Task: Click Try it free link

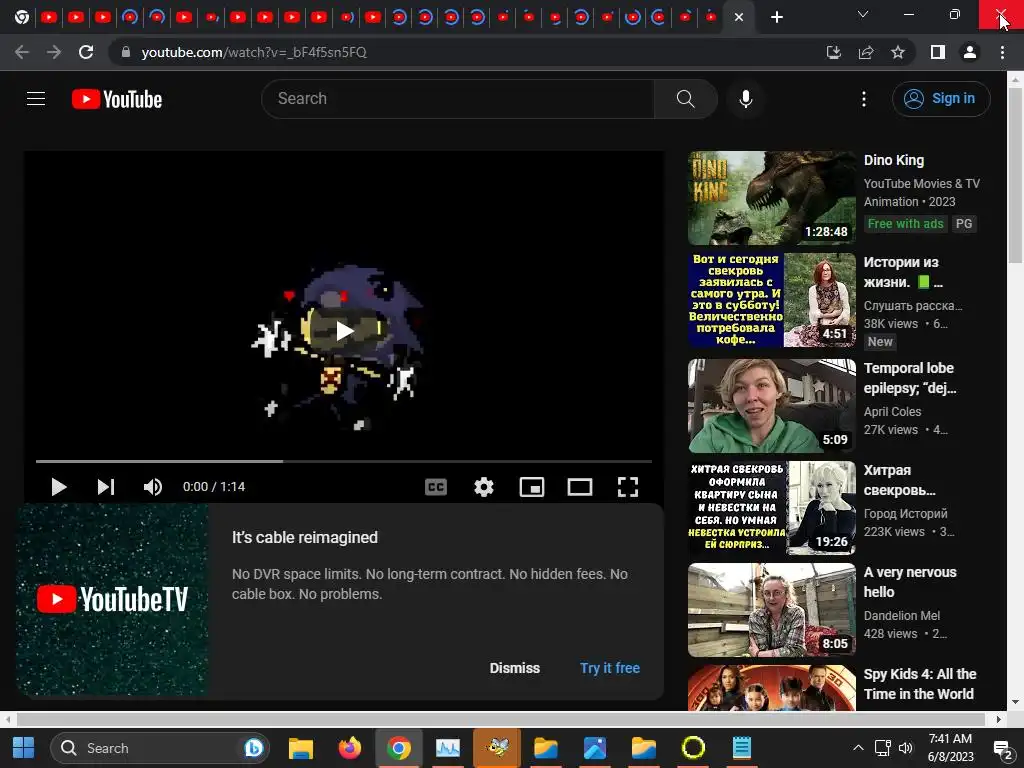Action: click(x=609, y=668)
